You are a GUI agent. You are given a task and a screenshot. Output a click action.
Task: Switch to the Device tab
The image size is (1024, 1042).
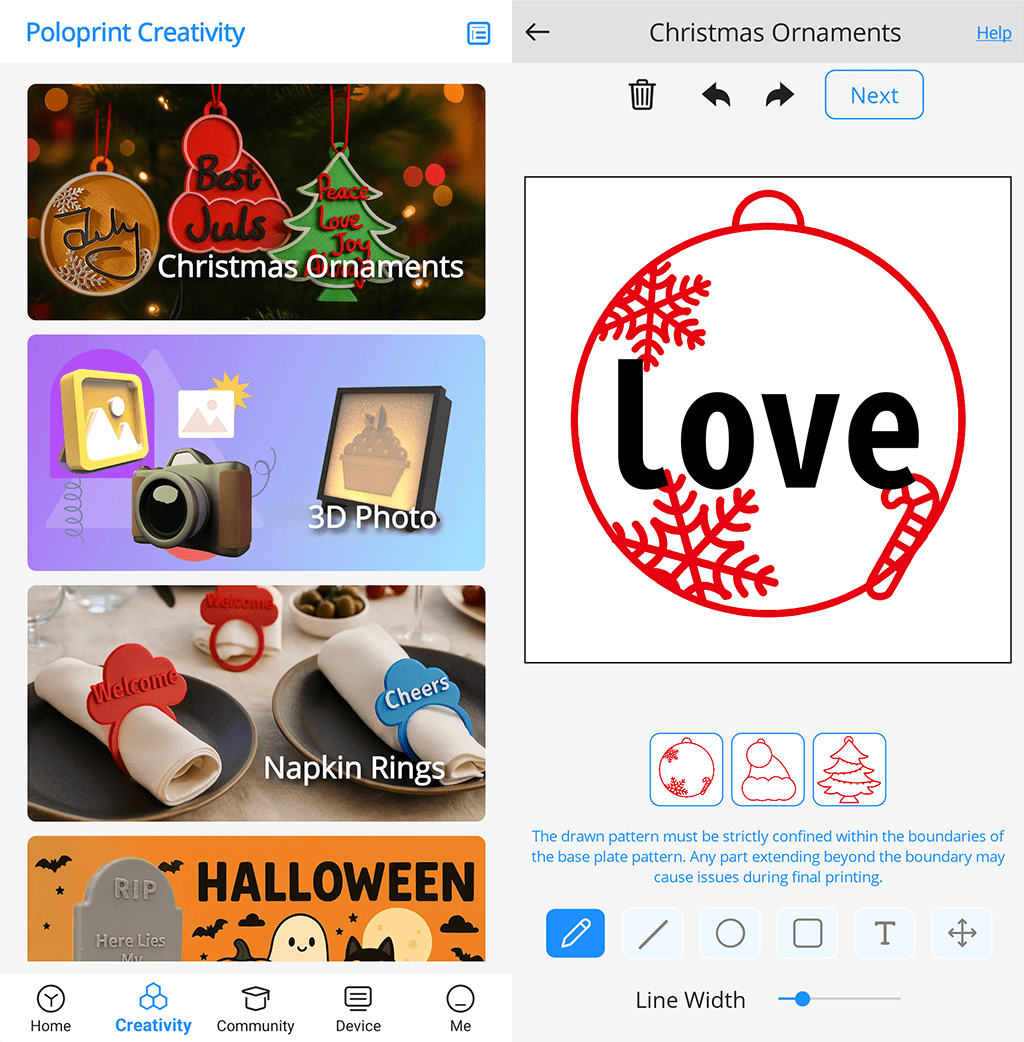[x=357, y=1008]
